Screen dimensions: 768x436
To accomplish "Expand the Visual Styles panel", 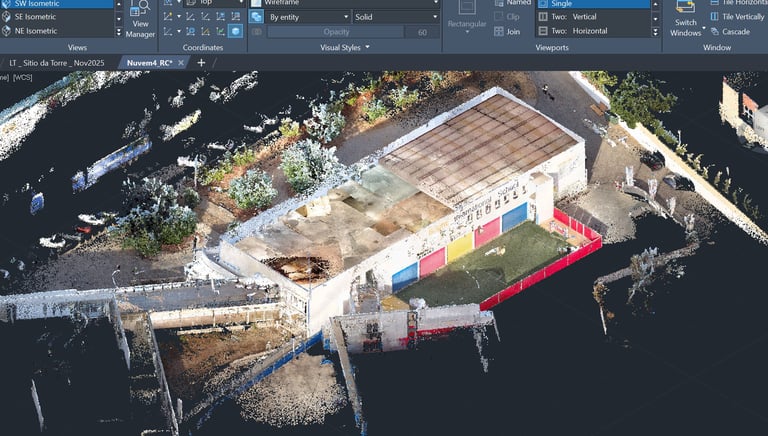I will point(345,48).
